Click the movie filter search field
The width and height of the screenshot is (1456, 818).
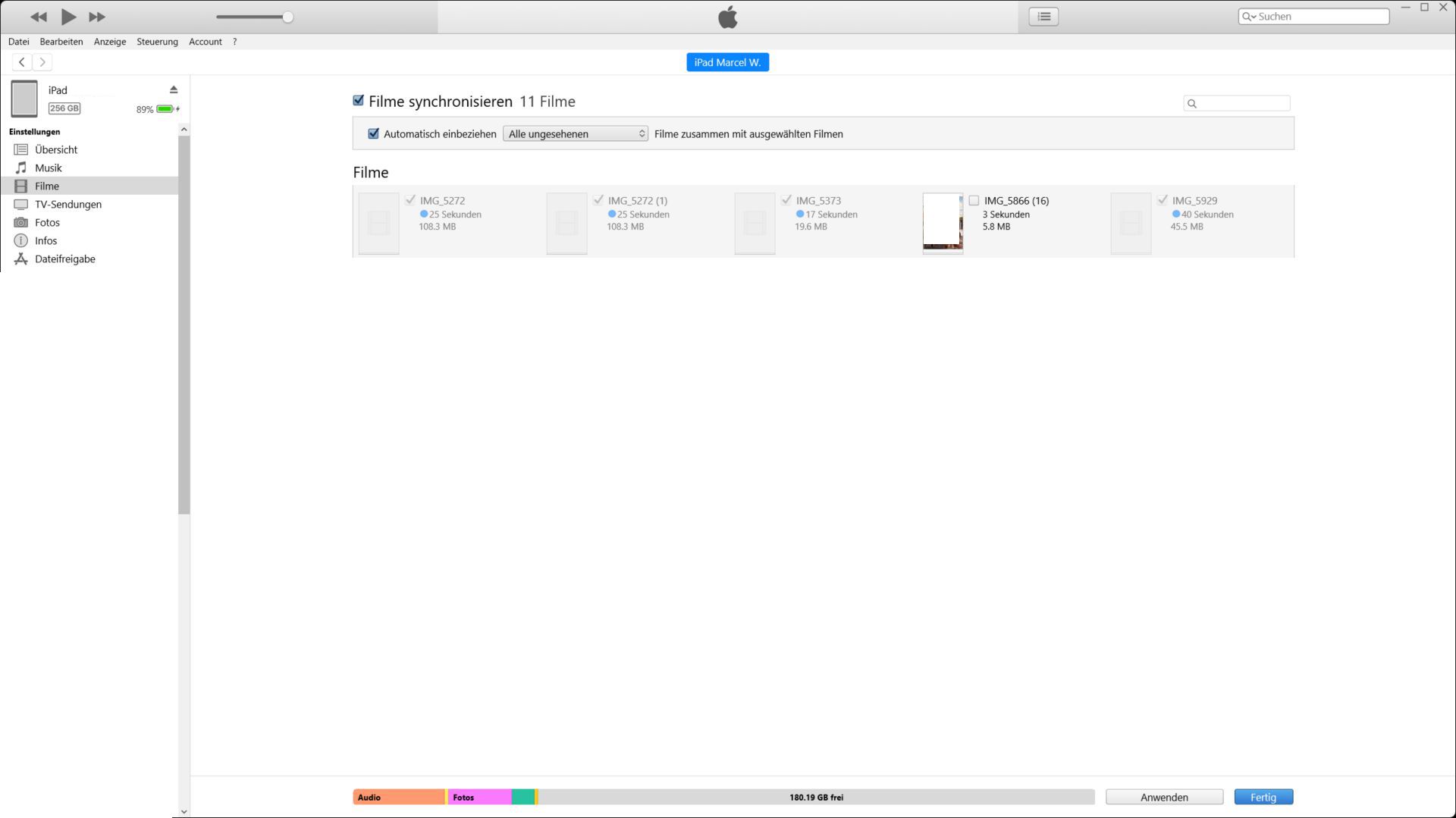[1236, 103]
